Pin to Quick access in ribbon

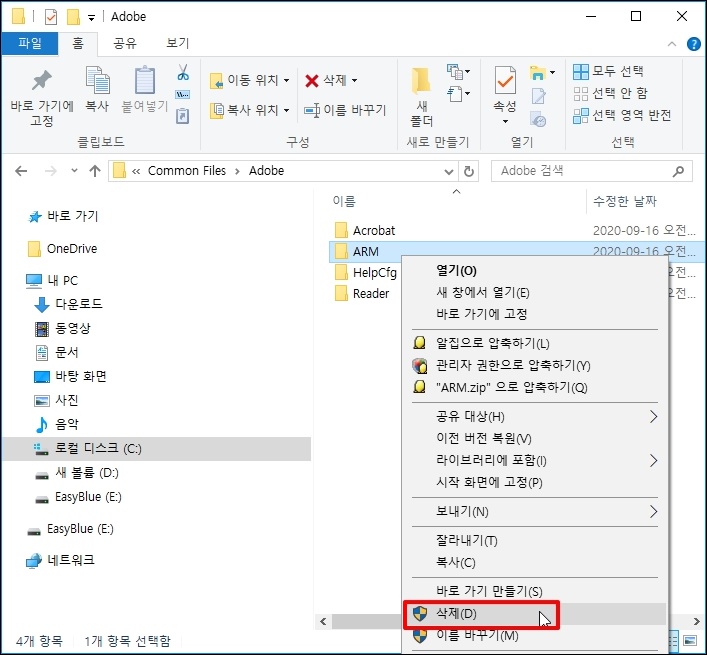[41, 97]
